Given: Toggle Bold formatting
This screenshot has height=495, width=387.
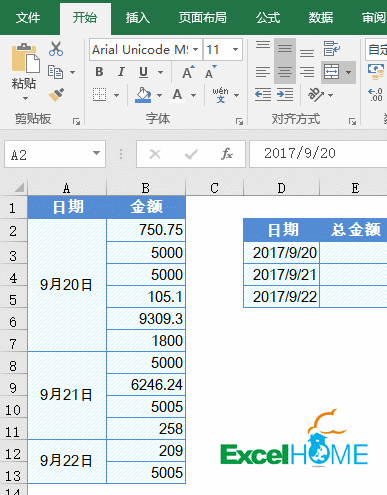Looking at the screenshot, I should (x=99, y=72).
